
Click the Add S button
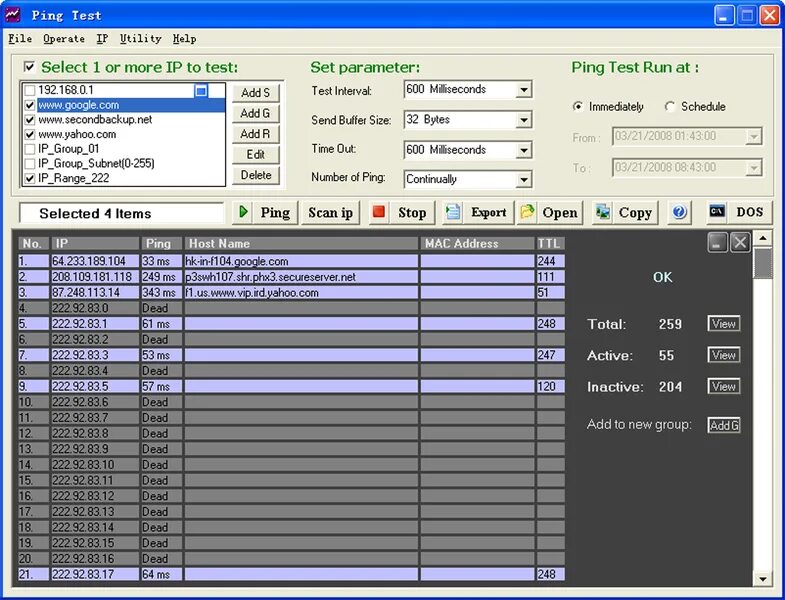coord(255,93)
